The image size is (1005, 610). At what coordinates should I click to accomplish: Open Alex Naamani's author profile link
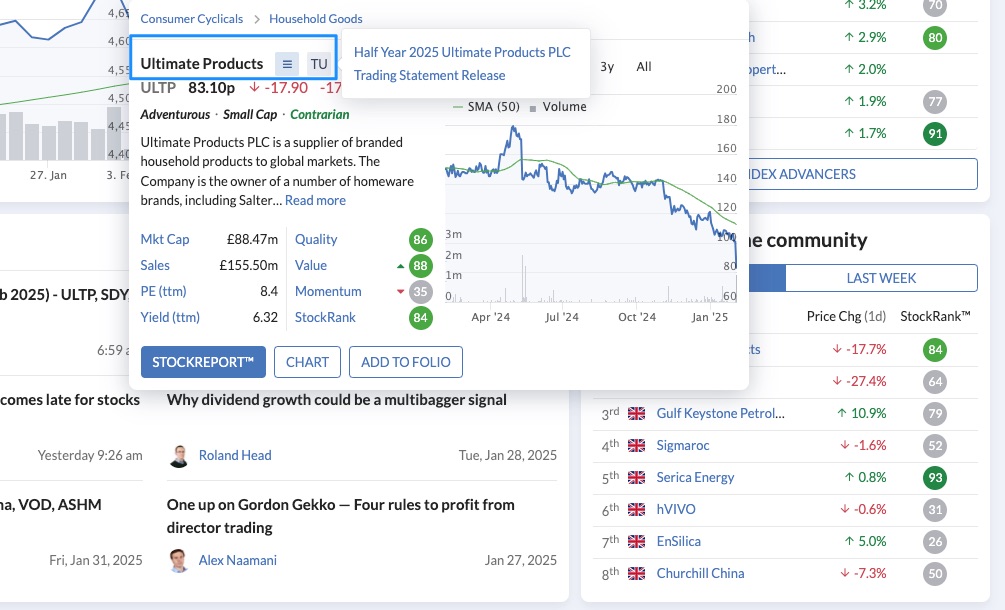(238, 561)
